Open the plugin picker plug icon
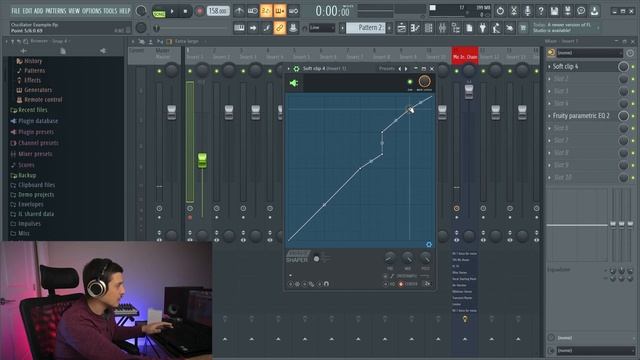The height and width of the screenshot is (360, 640). pyautogui.click(x=482, y=28)
